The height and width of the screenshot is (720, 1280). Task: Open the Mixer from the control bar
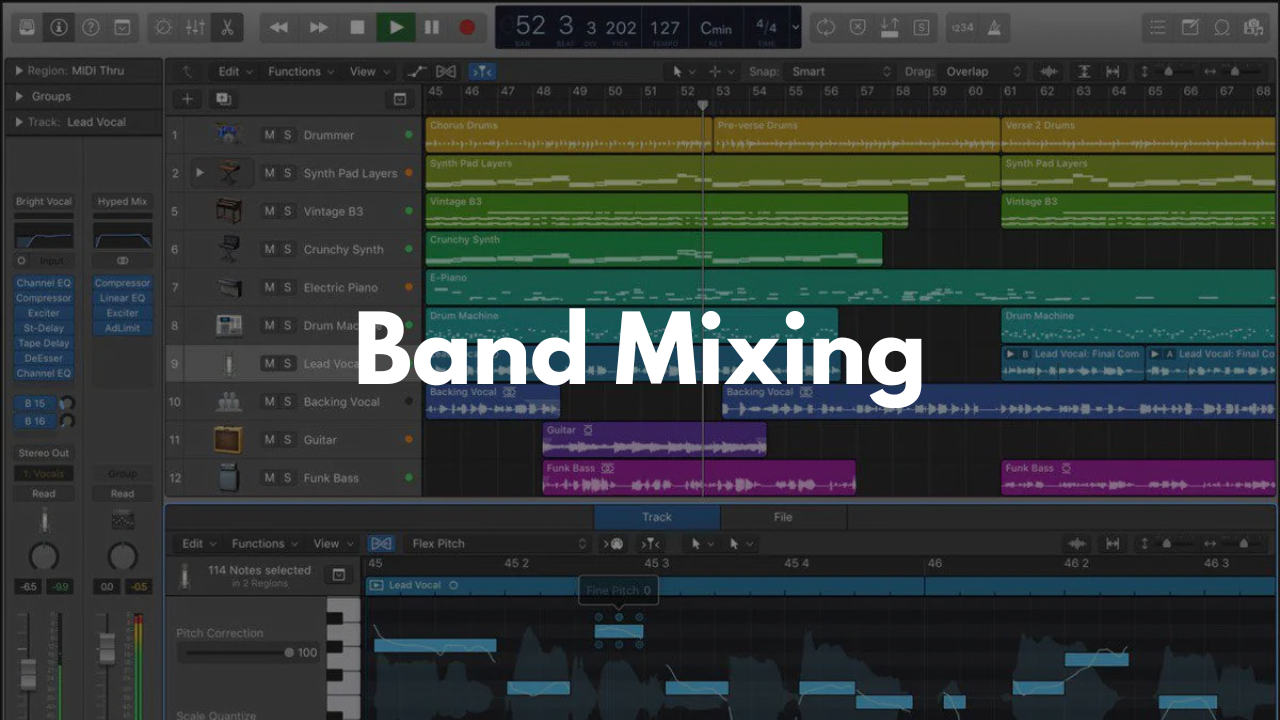point(195,27)
